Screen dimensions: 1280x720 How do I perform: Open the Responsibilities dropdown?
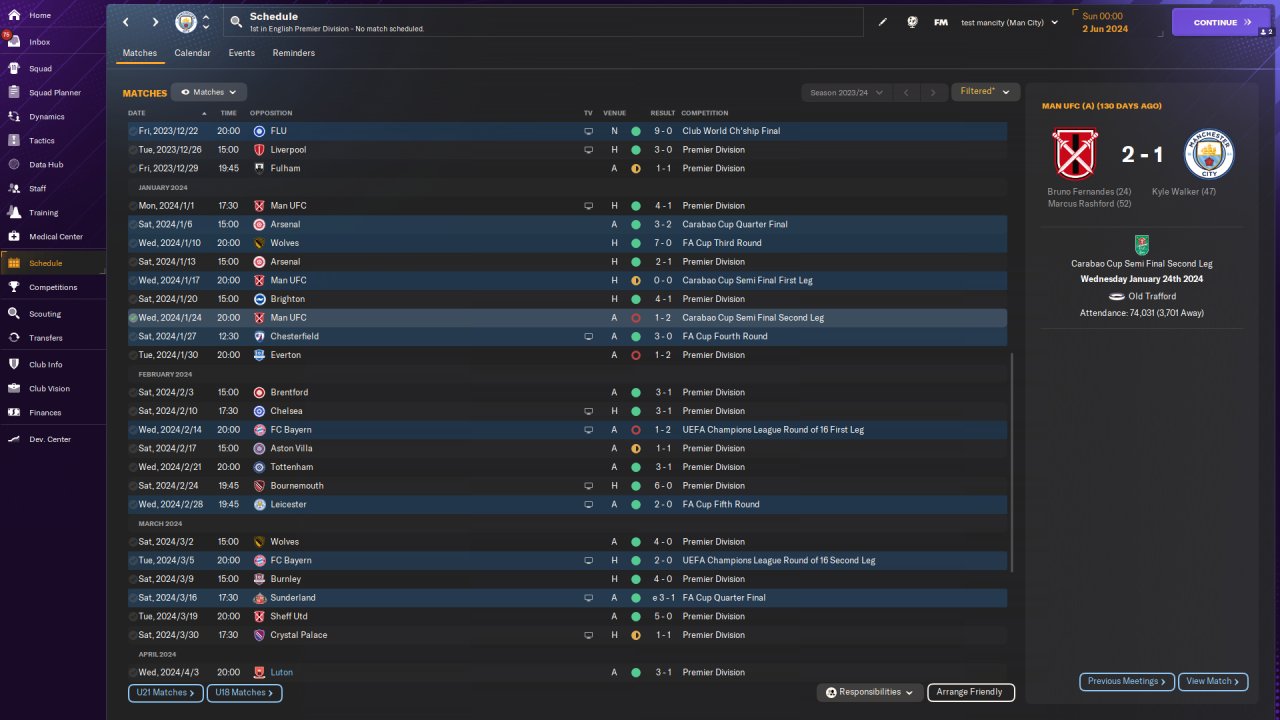(x=870, y=692)
